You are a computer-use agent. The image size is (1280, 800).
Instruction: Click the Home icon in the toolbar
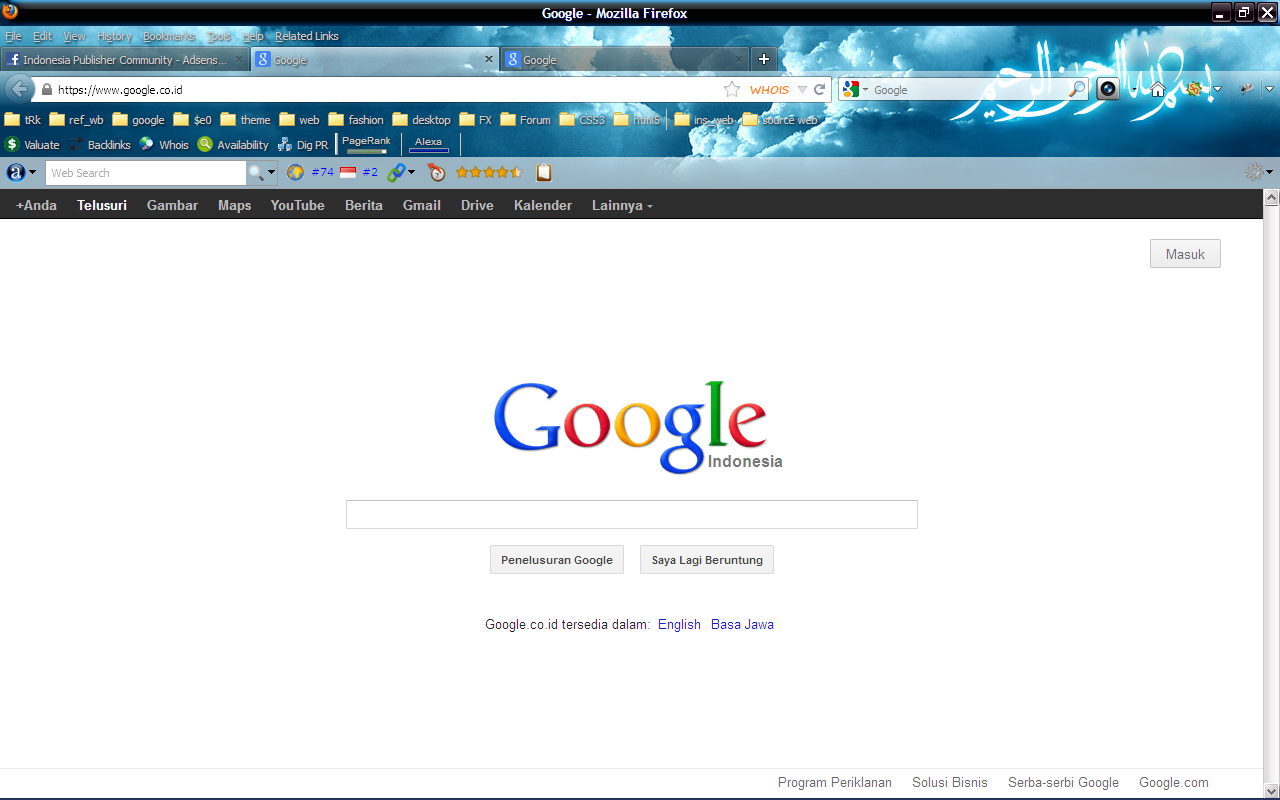pyautogui.click(x=1158, y=89)
